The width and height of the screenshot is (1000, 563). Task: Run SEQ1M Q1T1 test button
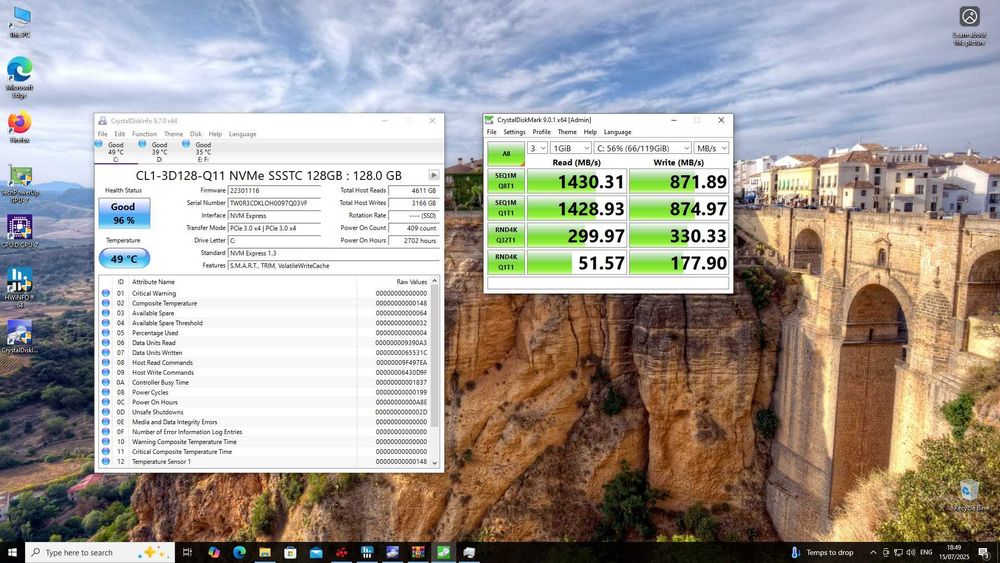(x=506, y=208)
